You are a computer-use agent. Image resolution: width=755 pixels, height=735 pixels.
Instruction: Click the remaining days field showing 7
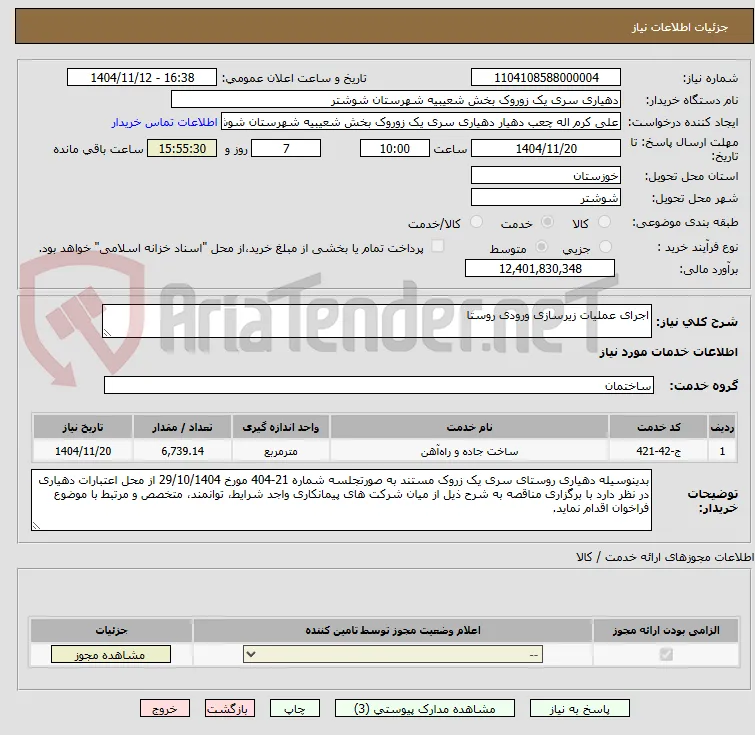[x=286, y=148]
